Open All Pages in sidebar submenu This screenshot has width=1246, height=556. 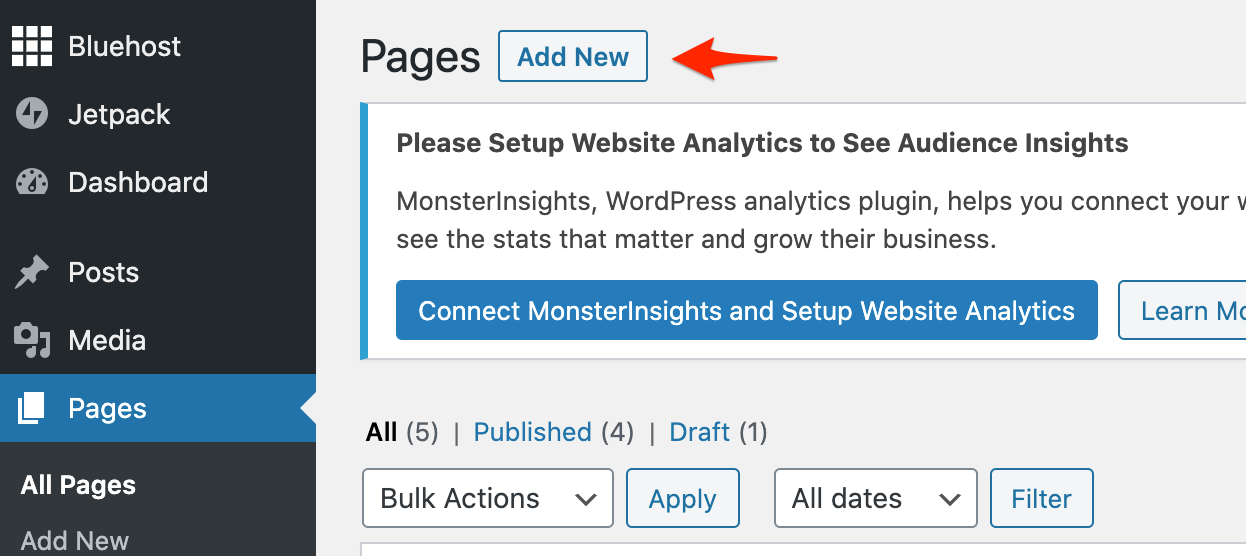[78, 486]
